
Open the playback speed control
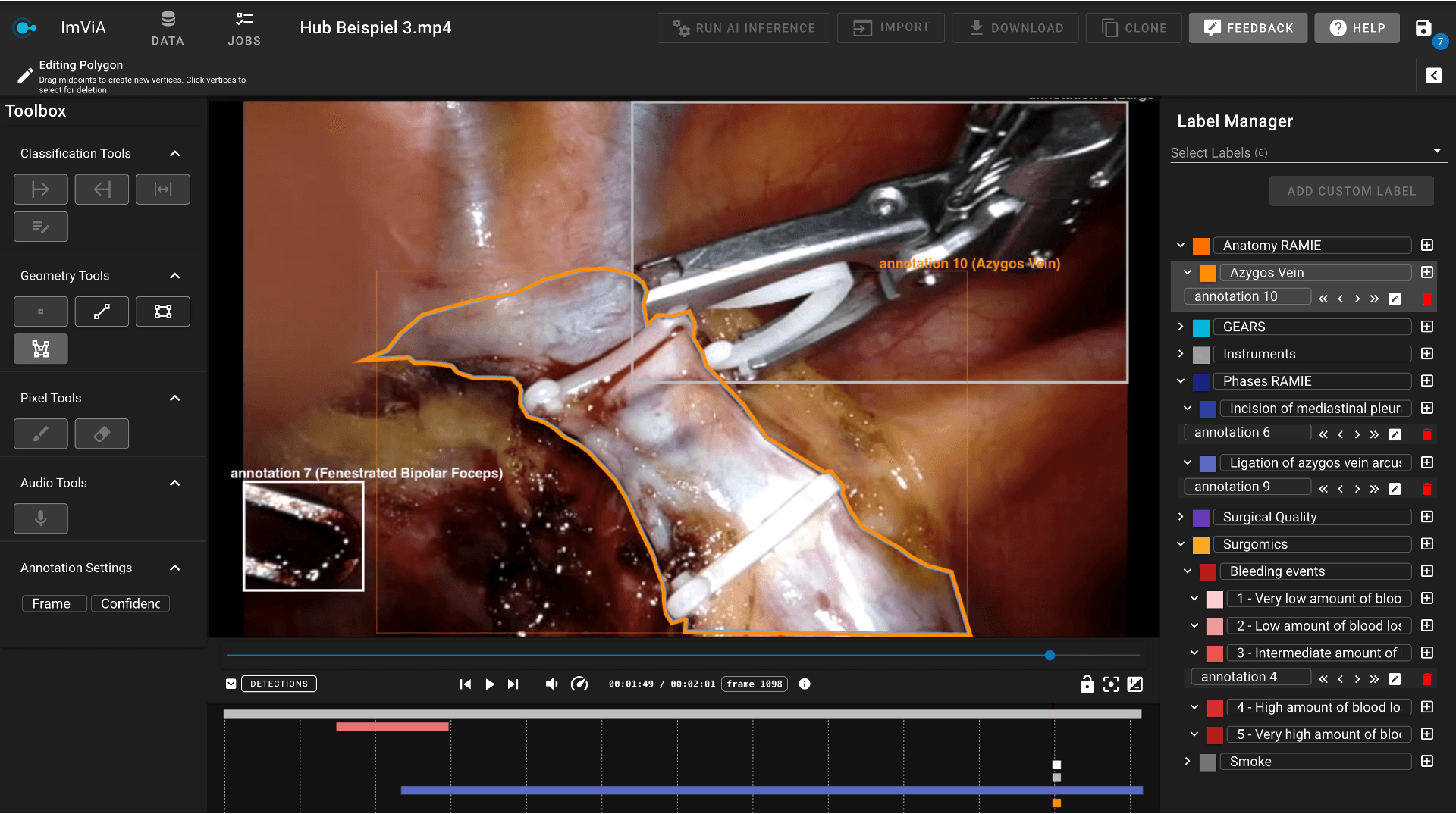580,684
